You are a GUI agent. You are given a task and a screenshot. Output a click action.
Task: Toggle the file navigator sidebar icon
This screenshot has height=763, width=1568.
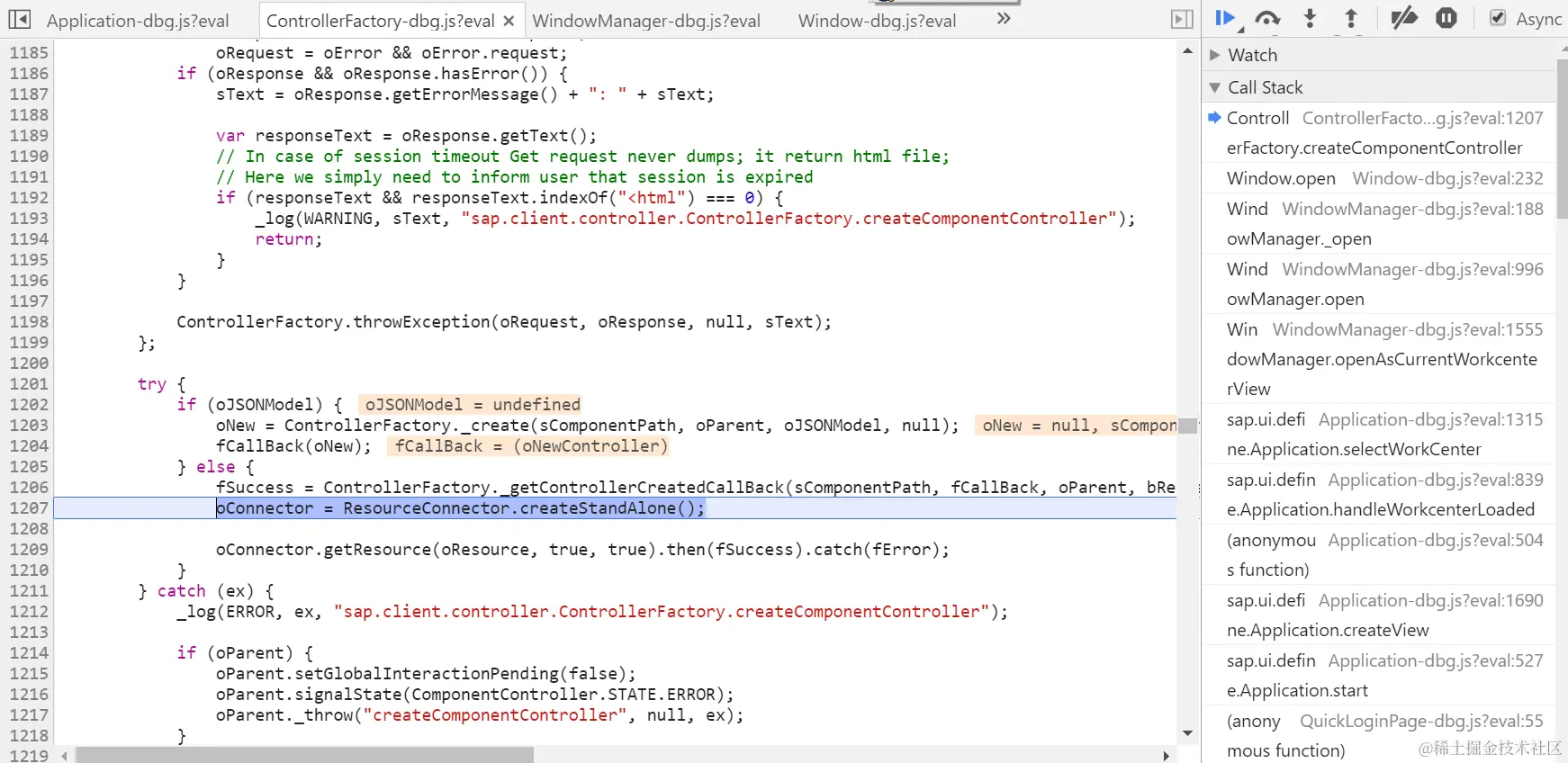(19, 19)
